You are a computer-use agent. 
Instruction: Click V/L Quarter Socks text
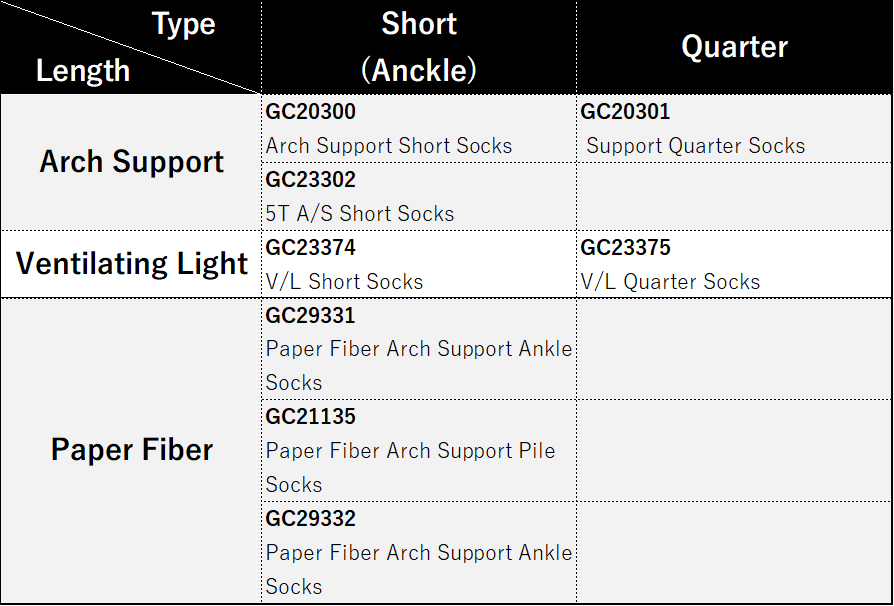[671, 282]
